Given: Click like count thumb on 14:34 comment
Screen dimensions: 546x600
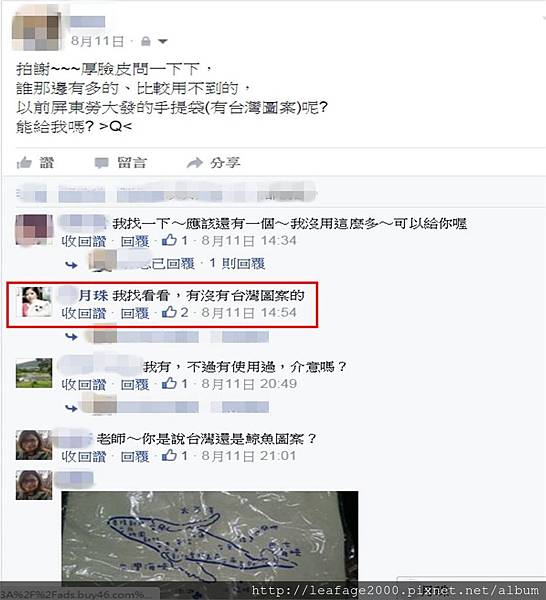Looking at the screenshot, I should coord(169,240).
